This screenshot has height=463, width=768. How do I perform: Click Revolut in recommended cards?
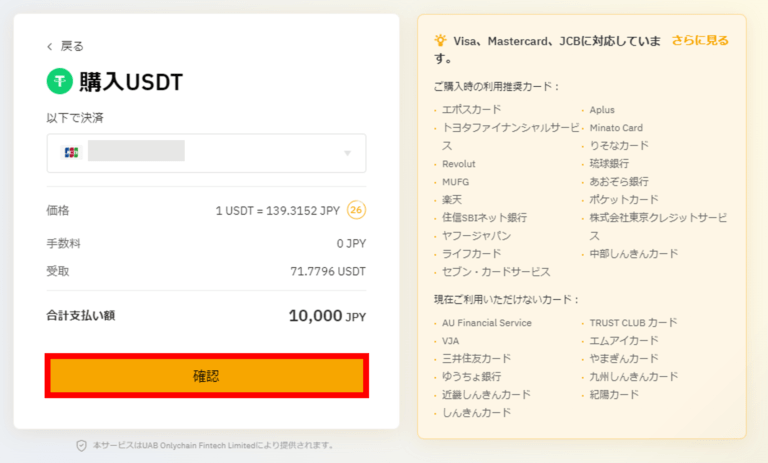point(458,164)
